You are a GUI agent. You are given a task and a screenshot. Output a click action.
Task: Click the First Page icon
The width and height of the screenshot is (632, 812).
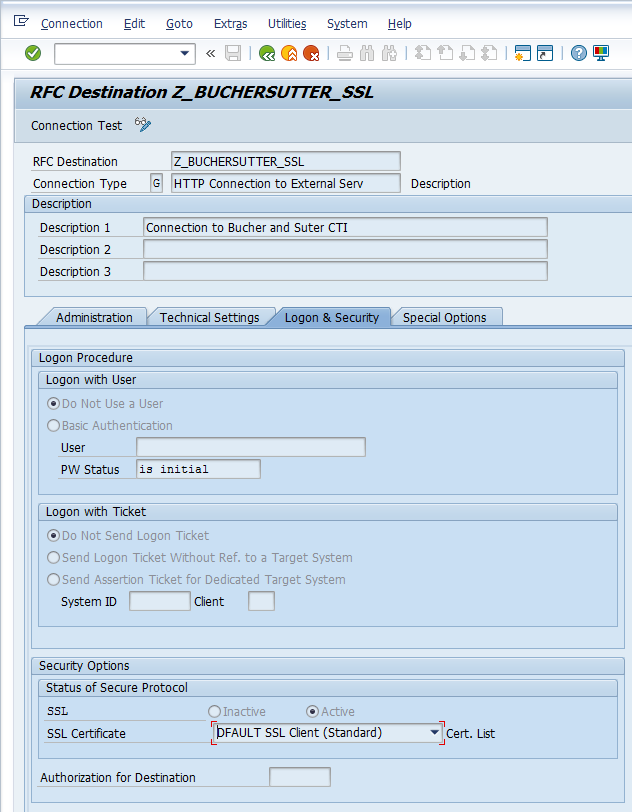(x=423, y=53)
